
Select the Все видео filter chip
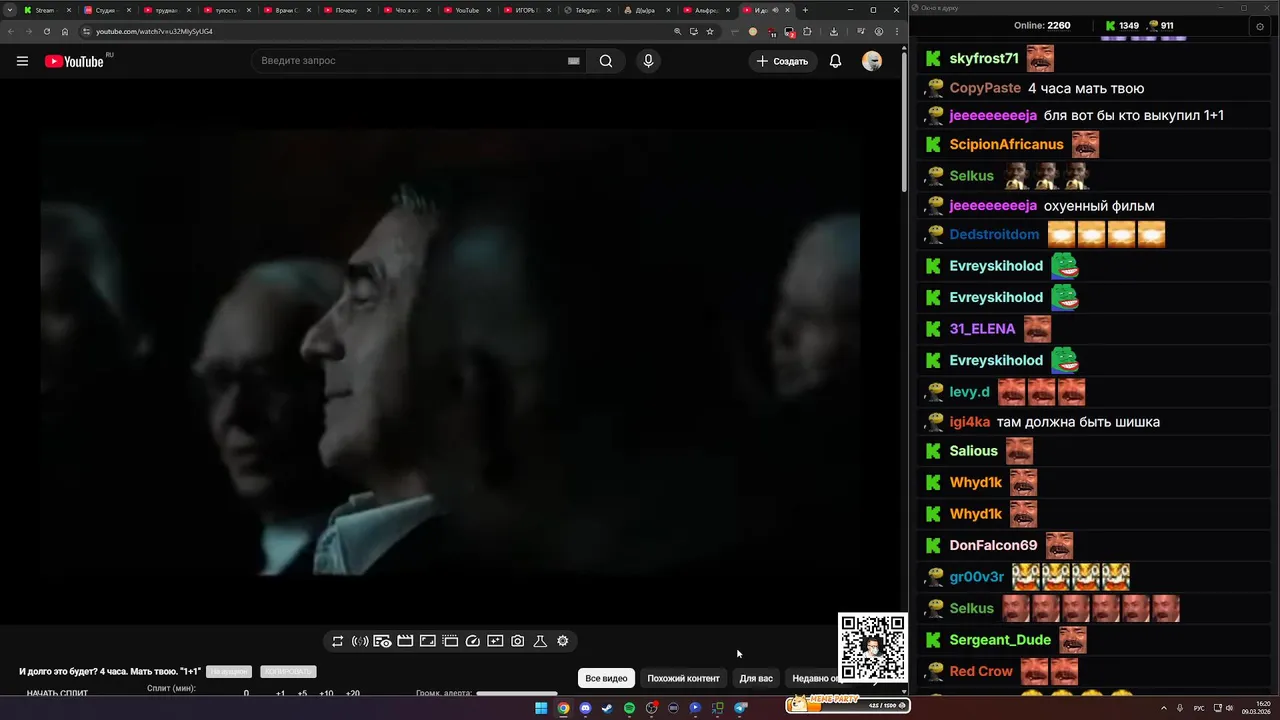point(606,678)
